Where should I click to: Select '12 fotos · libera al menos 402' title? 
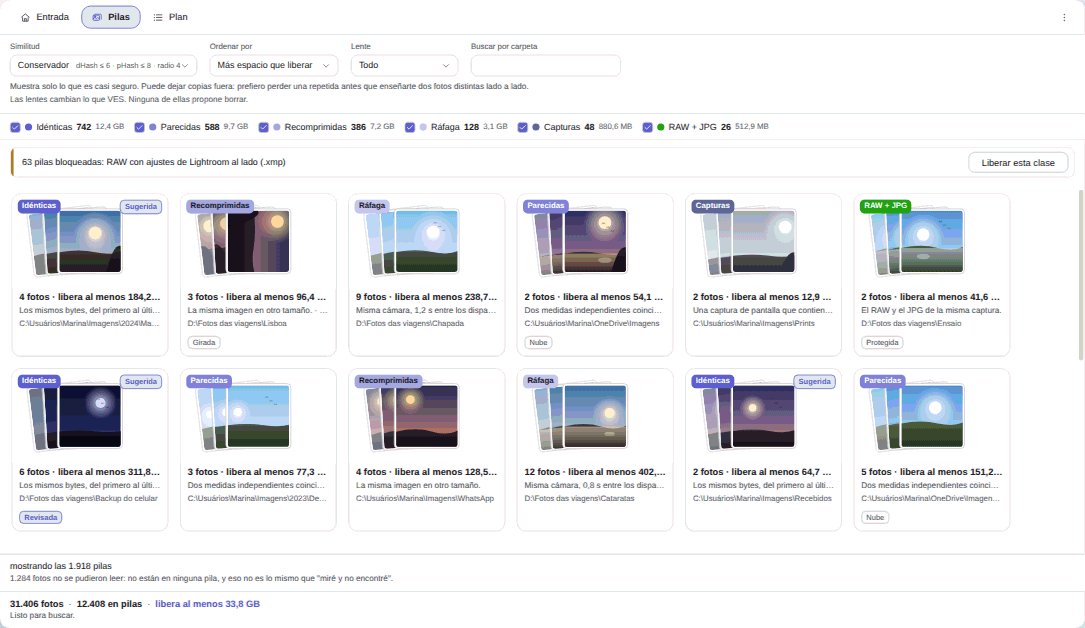[x=594, y=472]
